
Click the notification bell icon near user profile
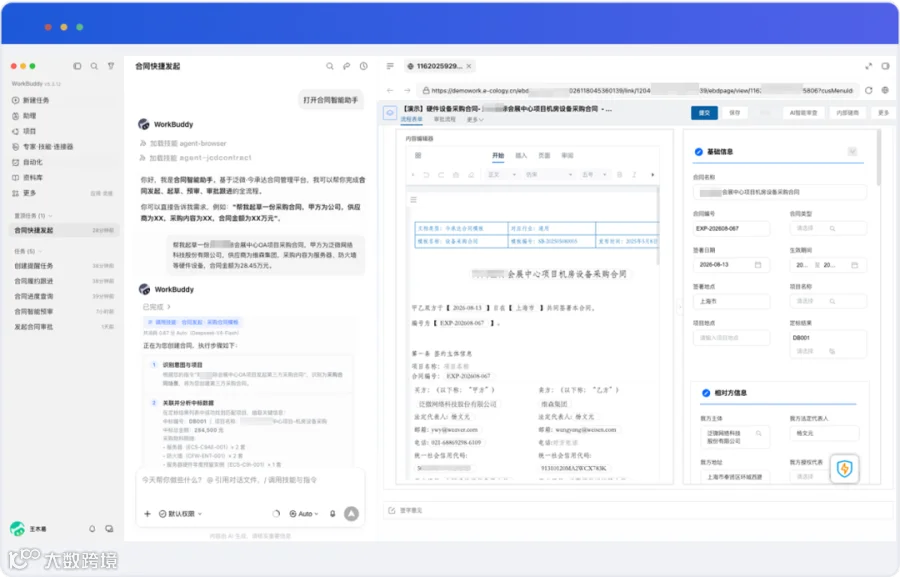point(92,528)
